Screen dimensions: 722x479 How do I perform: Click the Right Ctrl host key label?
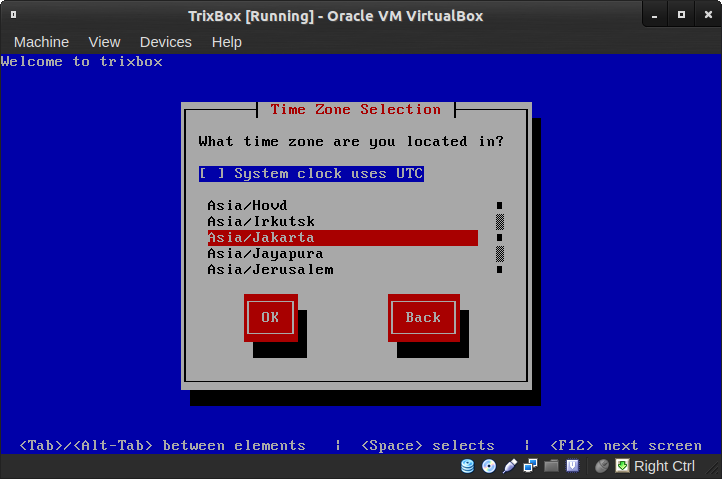[x=664, y=466]
